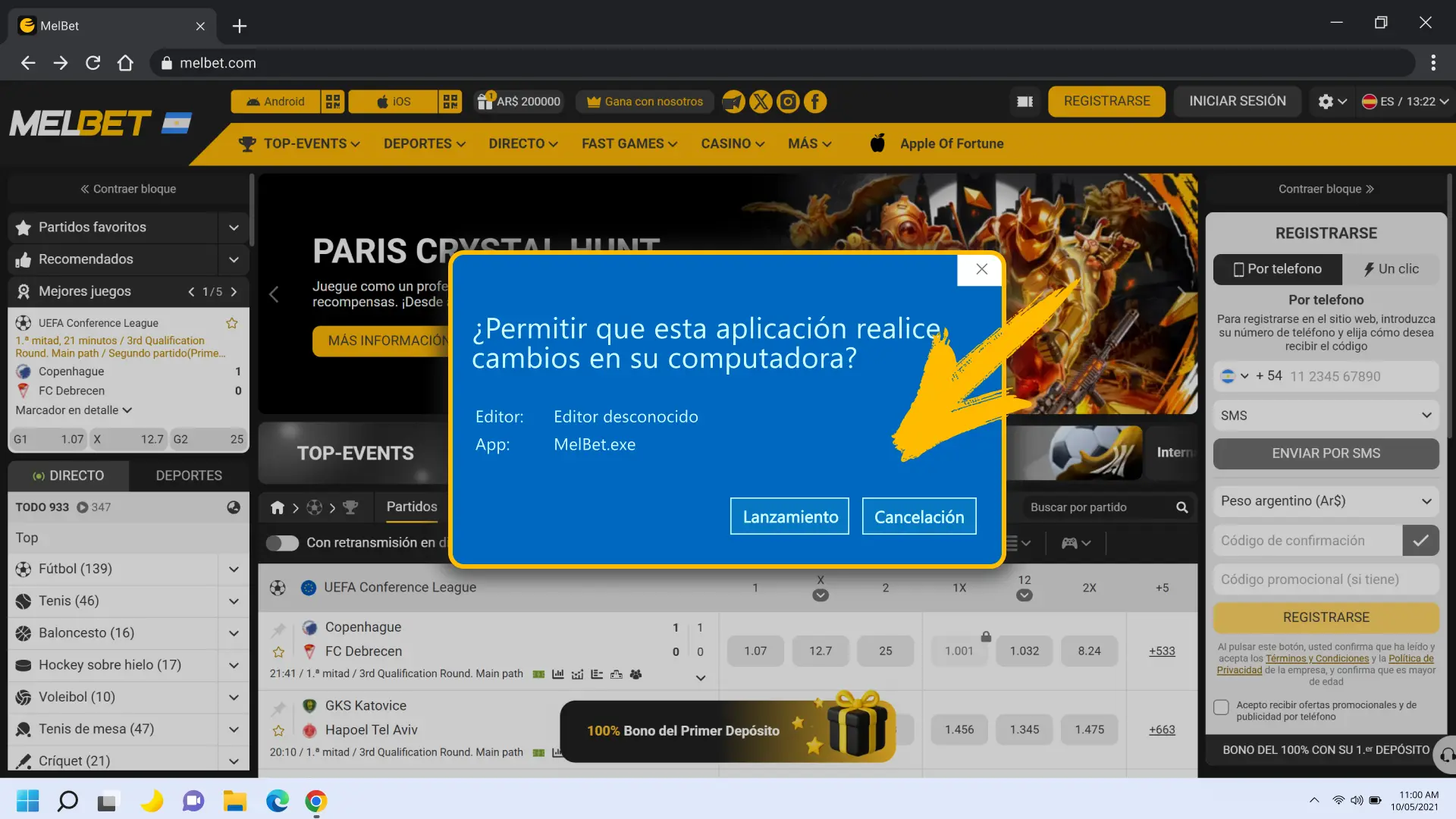Image resolution: width=1456 pixels, height=819 pixels.
Task: Open language ES / 13:22 dropdown
Action: 1404,102
